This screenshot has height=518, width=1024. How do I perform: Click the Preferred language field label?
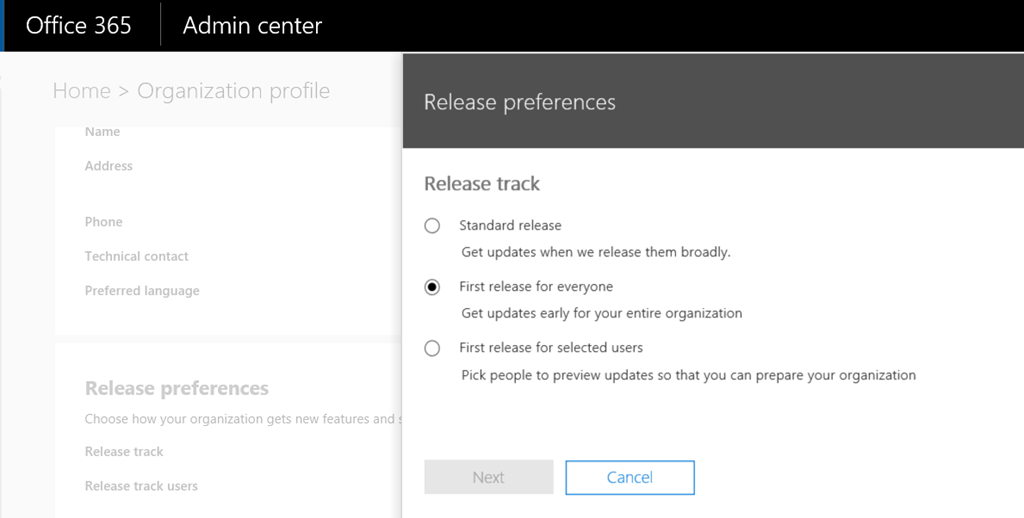(x=142, y=291)
